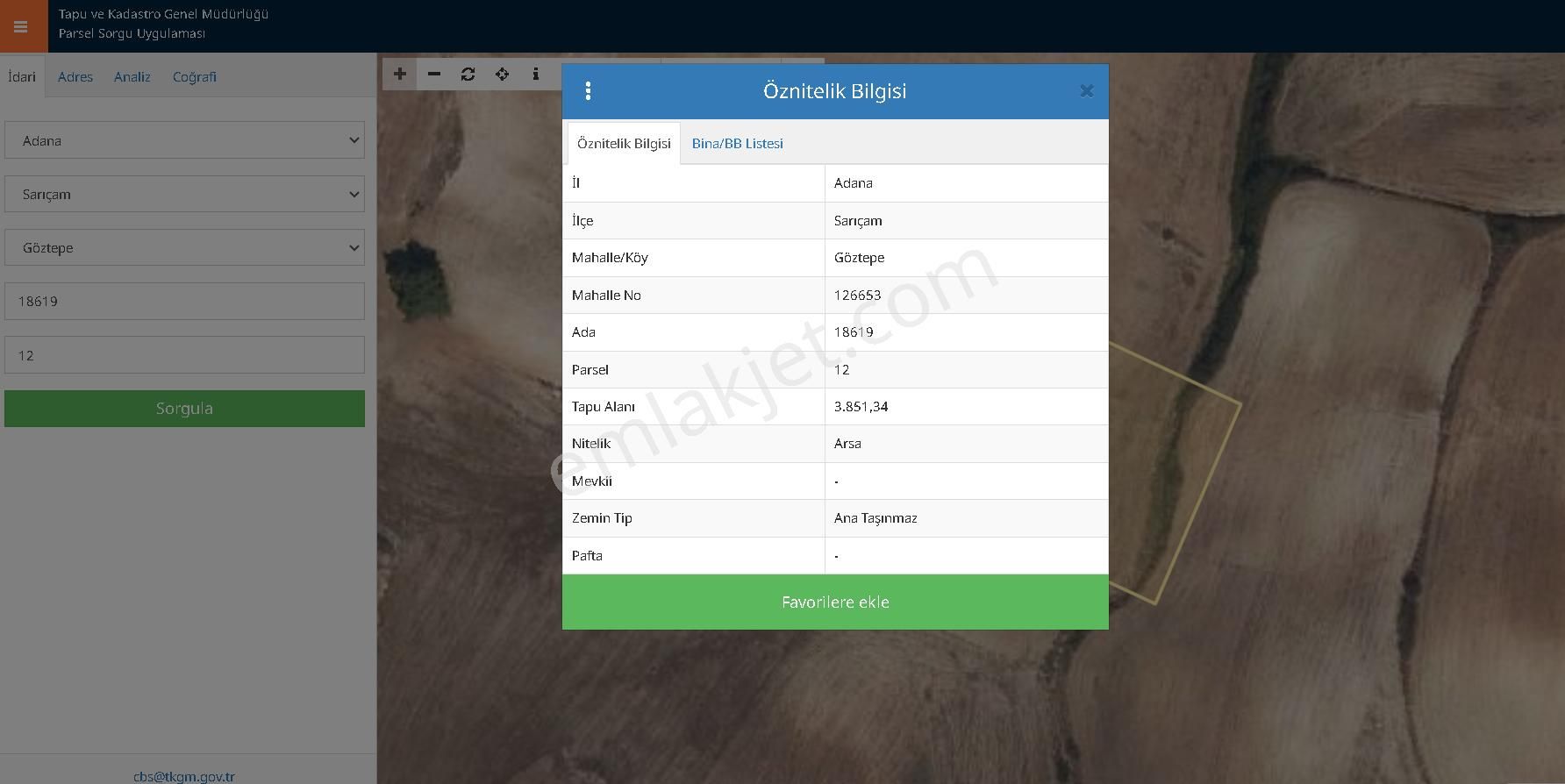Open the Bina/BB Listesi tab
The width and height of the screenshot is (1565, 784).
[x=738, y=143]
